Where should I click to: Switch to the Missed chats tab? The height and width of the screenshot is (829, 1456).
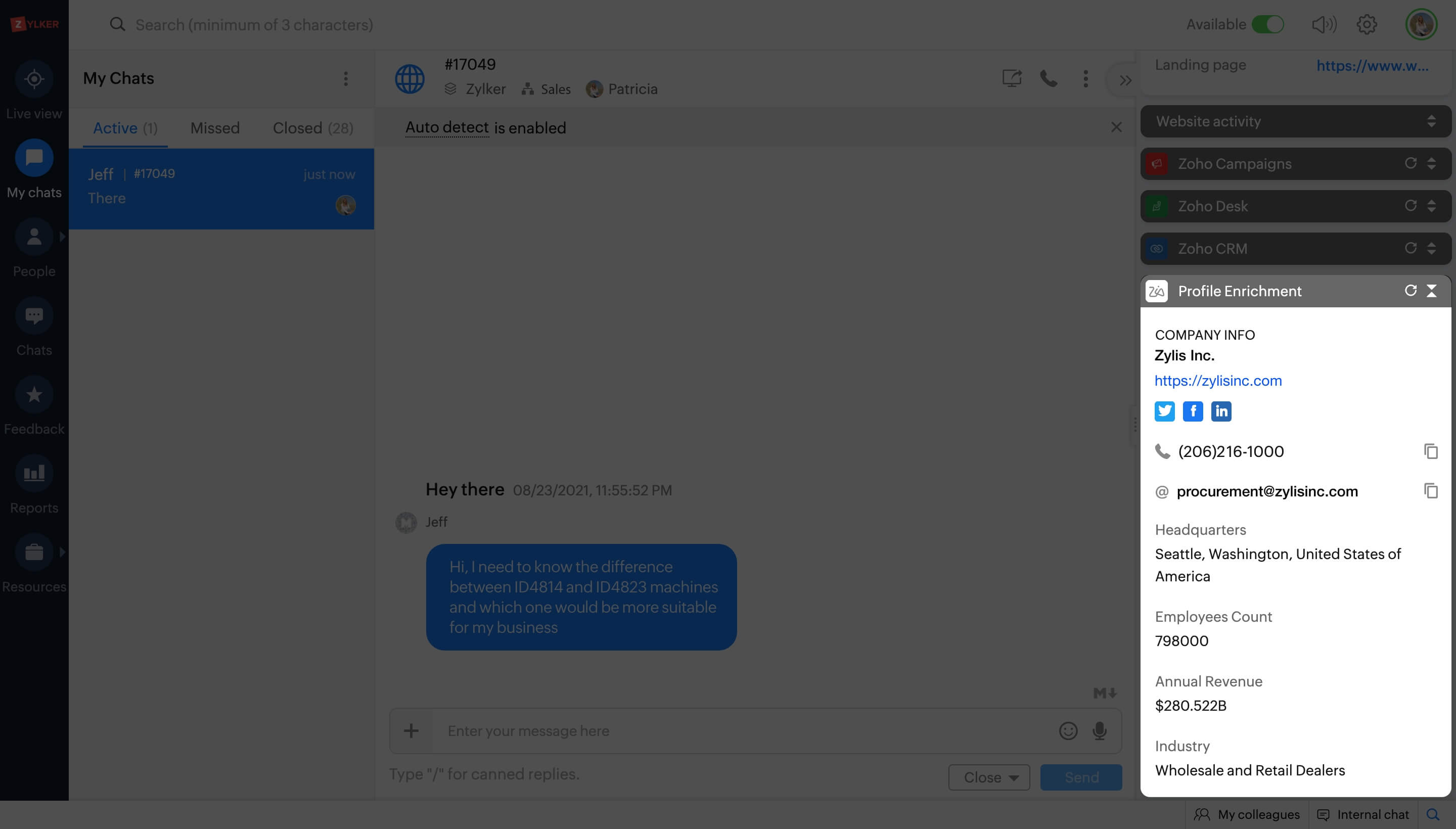point(215,127)
